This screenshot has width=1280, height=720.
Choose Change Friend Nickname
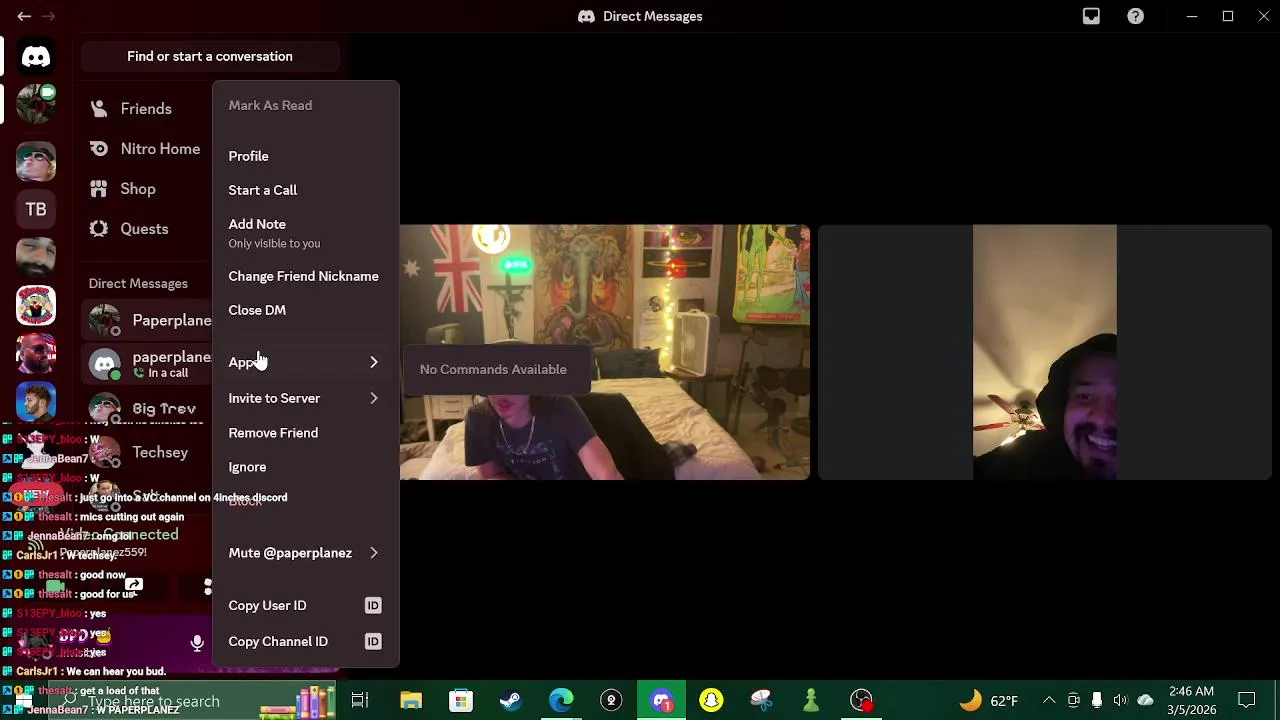(305, 276)
